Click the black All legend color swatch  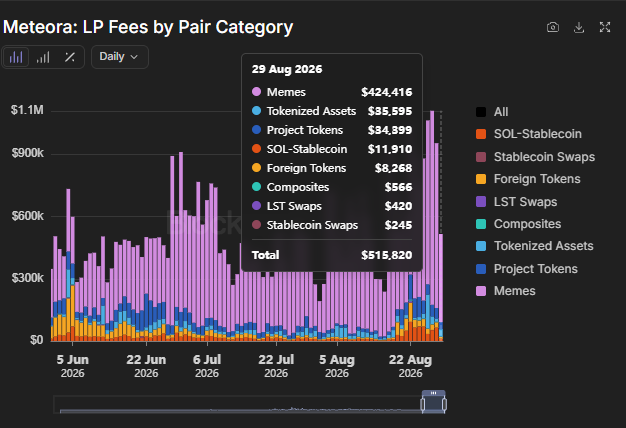coord(481,112)
